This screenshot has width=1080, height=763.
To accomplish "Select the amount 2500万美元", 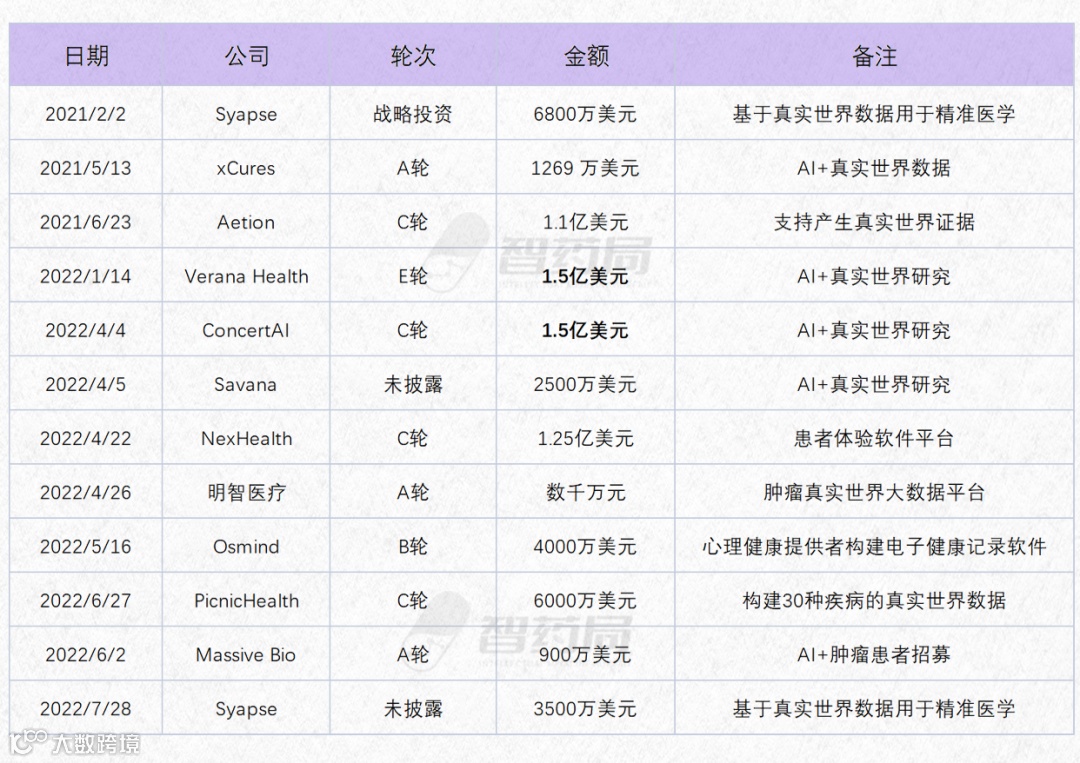I will 585,384.
